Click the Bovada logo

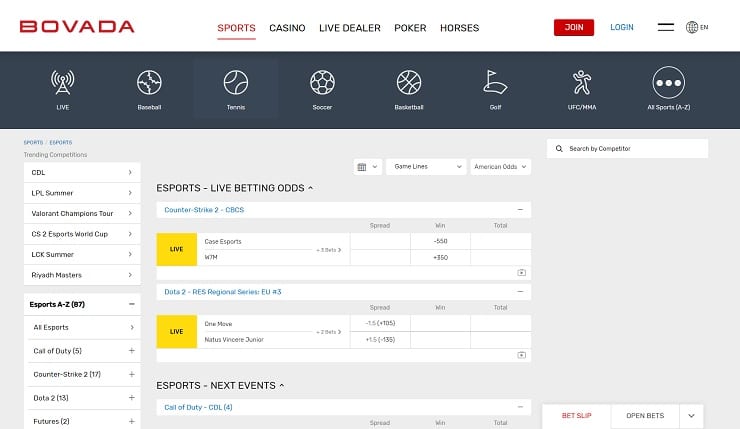[77, 26]
